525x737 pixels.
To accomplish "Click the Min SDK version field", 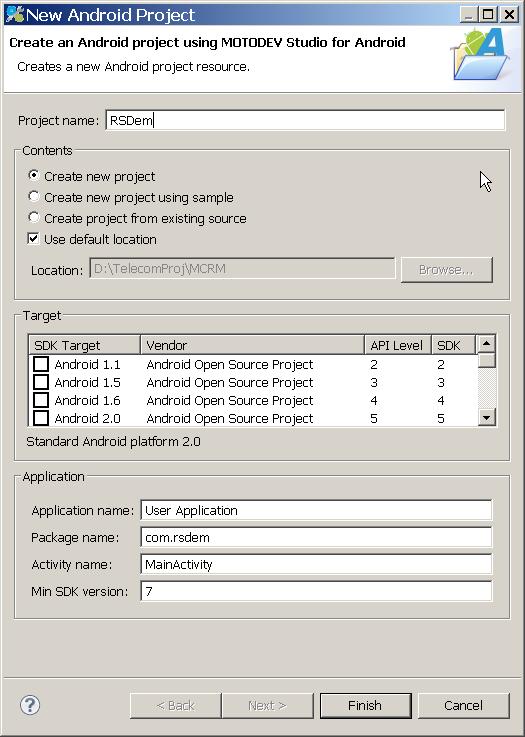I will tap(316, 591).
